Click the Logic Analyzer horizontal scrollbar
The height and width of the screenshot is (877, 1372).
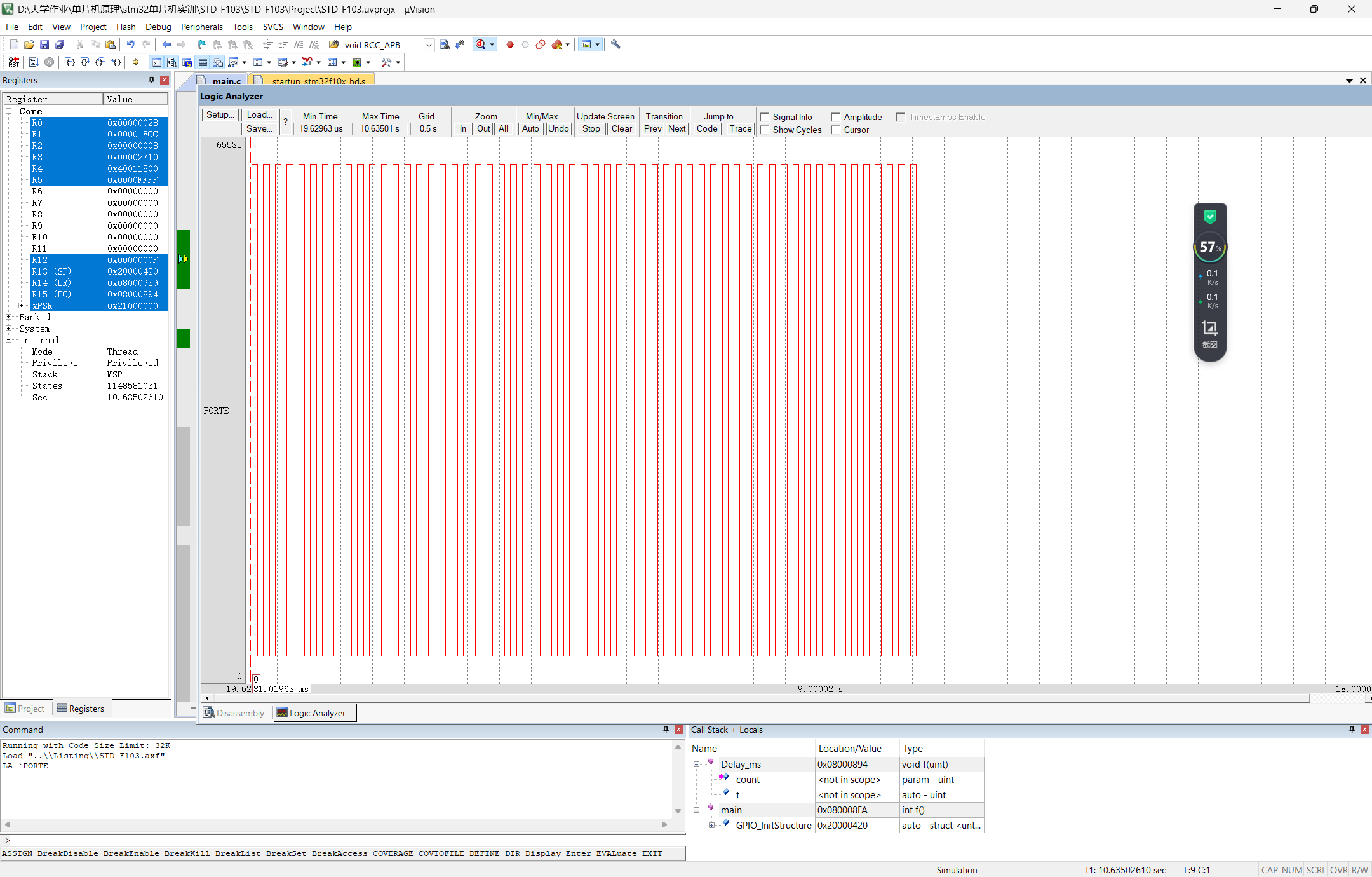coord(756,698)
